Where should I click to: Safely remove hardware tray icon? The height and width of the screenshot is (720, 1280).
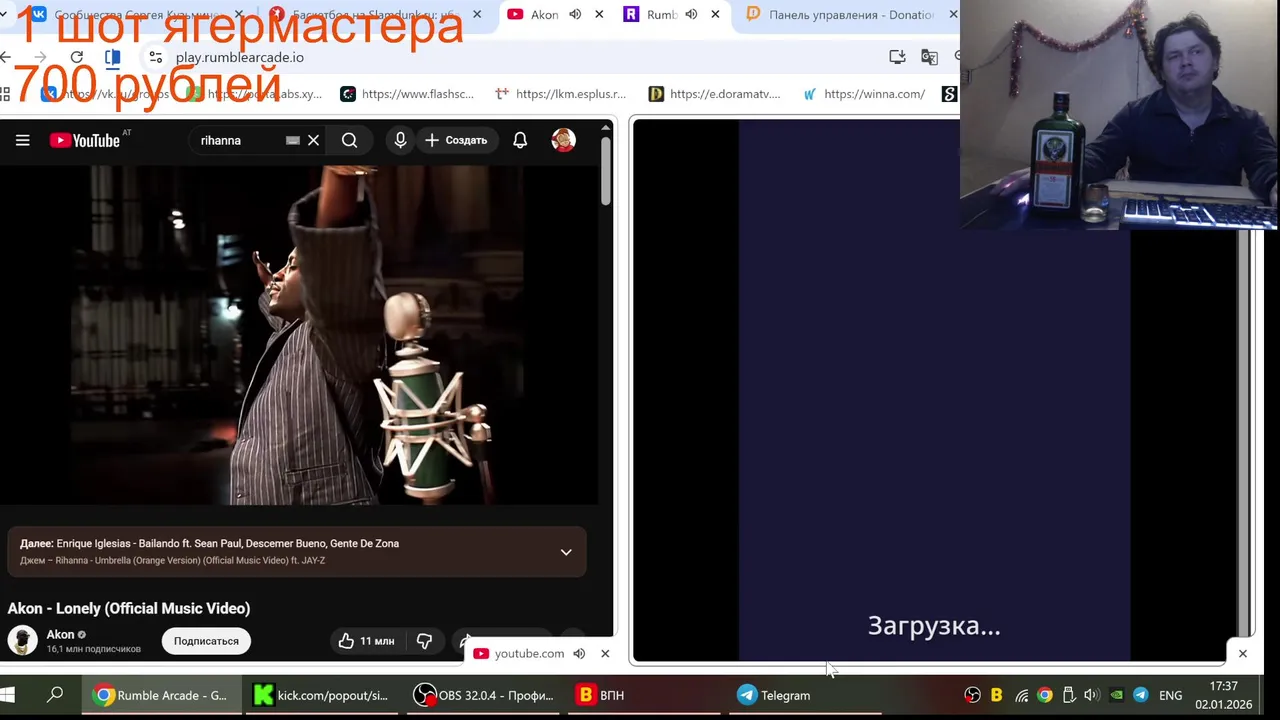1068,695
